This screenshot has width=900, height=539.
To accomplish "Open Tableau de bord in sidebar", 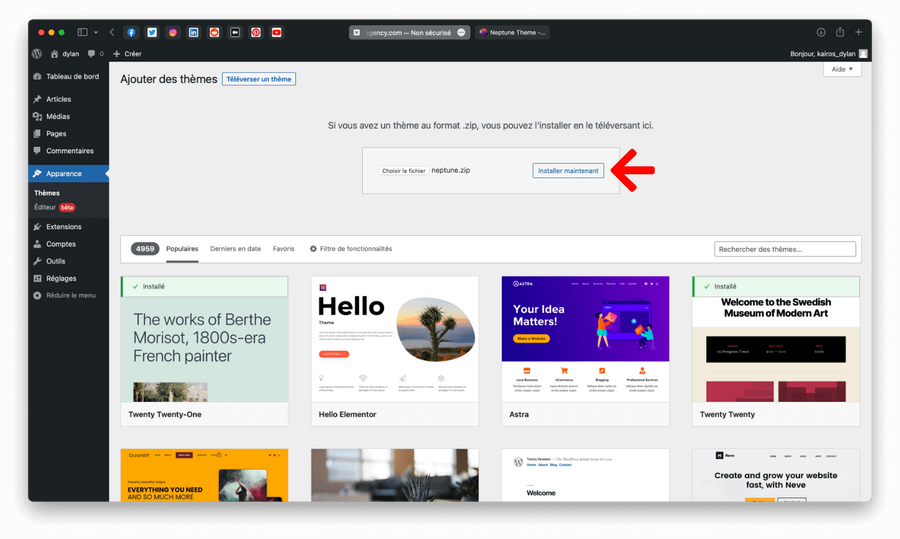I will pos(68,76).
